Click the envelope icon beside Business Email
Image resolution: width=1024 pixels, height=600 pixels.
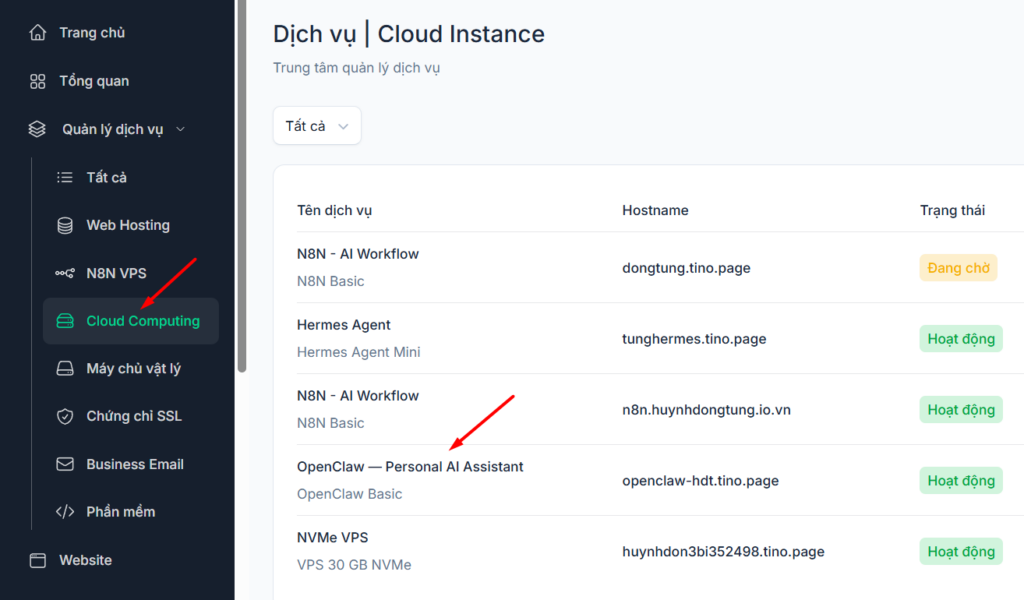tap(65, 464)
